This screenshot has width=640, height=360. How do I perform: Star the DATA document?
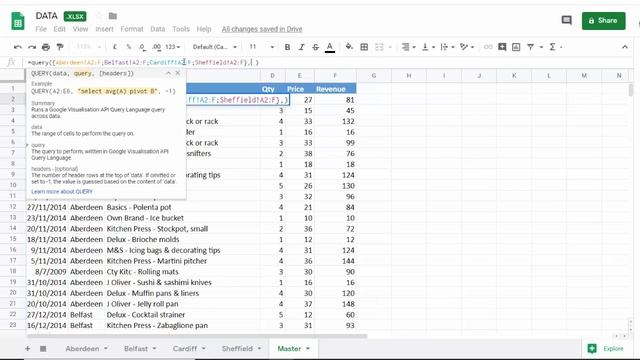click(99, 16)
